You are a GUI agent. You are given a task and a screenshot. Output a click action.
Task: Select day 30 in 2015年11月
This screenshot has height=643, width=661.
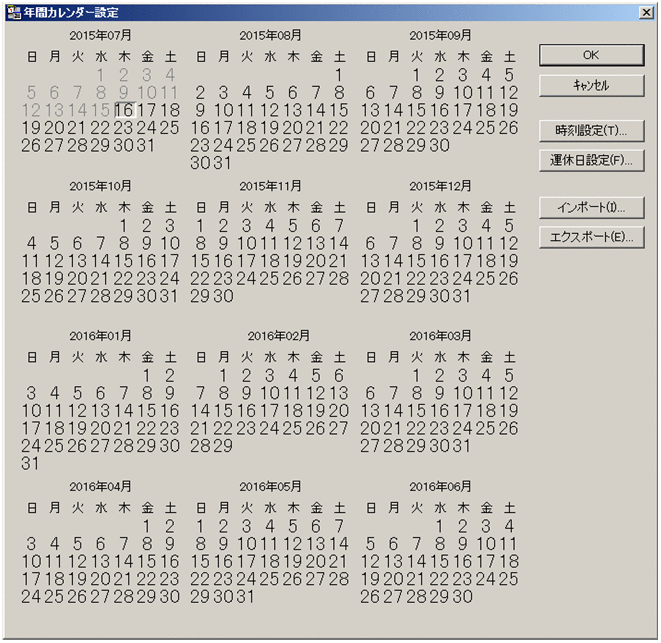[x=223, y=296]
